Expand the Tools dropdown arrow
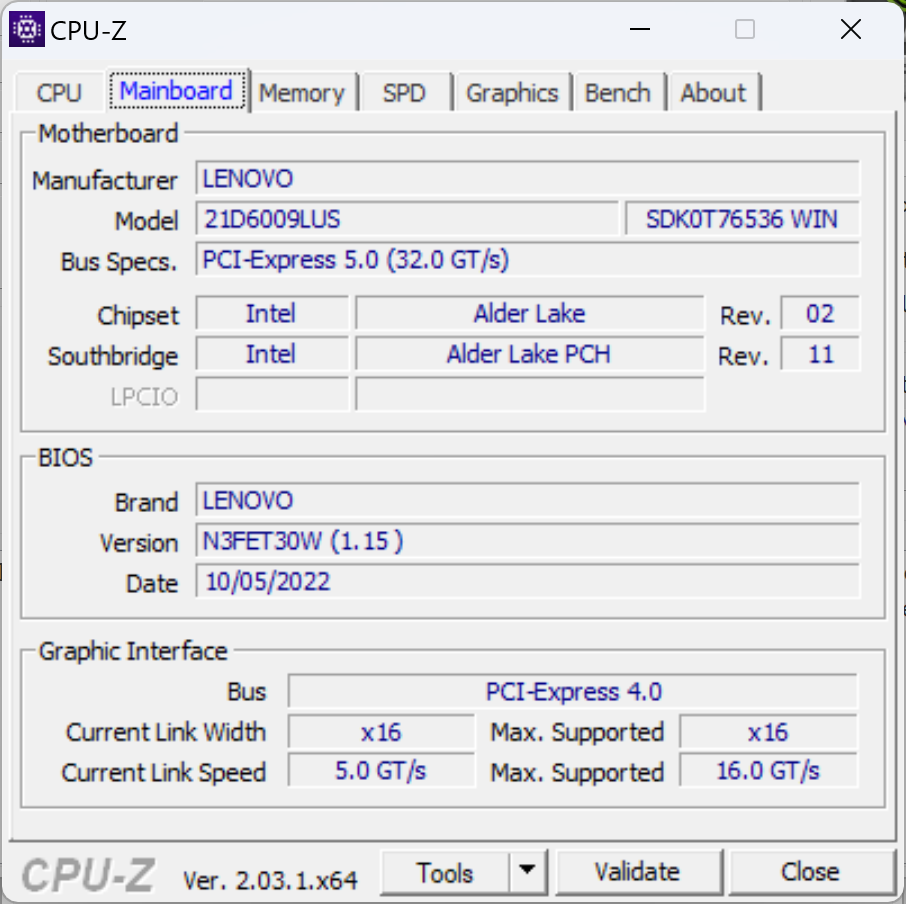 click(528, 872)
